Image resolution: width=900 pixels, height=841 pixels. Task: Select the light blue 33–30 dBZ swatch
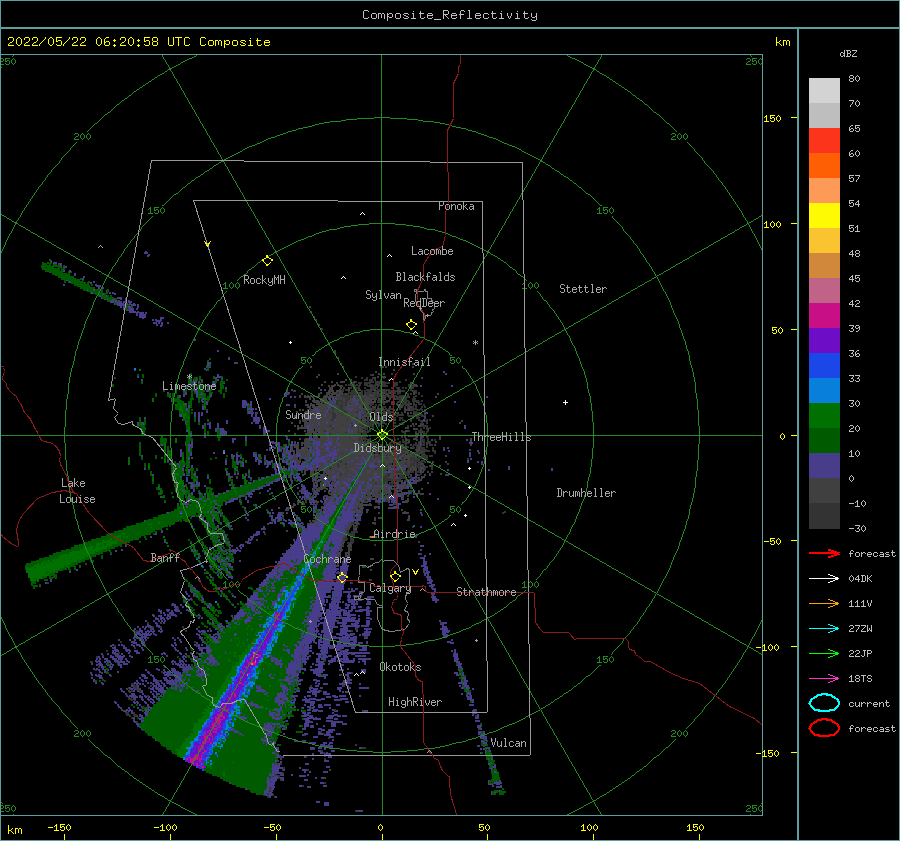(x=824, y=391)
